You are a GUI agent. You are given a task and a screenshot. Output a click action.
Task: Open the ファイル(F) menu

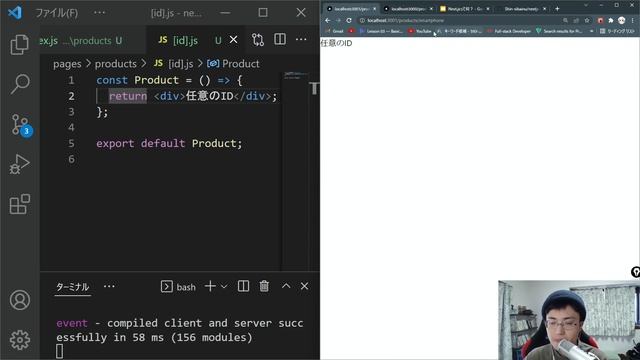(x=56, y=13)
